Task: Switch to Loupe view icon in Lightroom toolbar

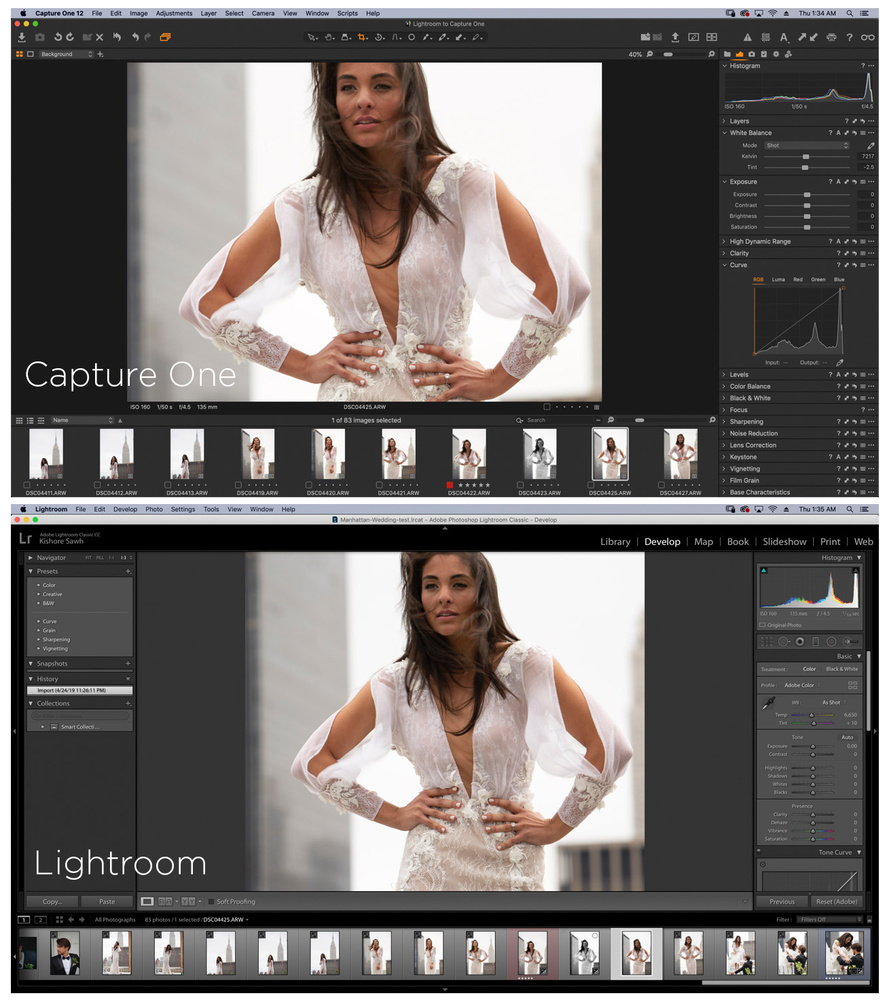Action: point(147,901)
